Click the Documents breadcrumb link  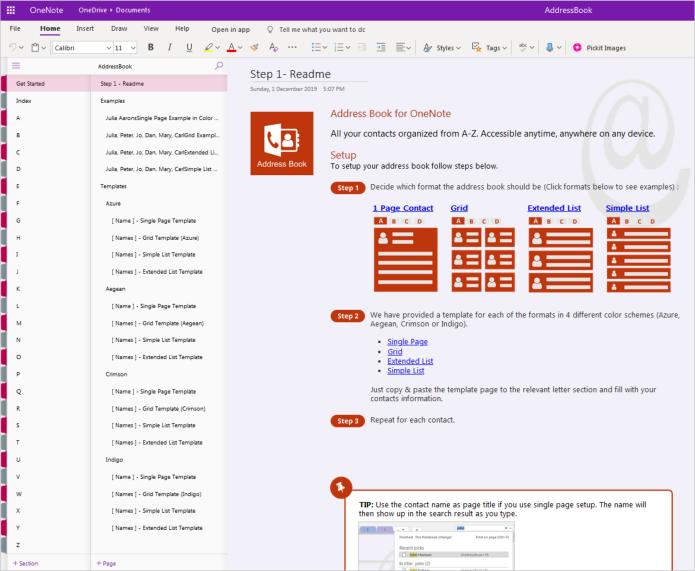pyautogui.click(x=133, y=10)
